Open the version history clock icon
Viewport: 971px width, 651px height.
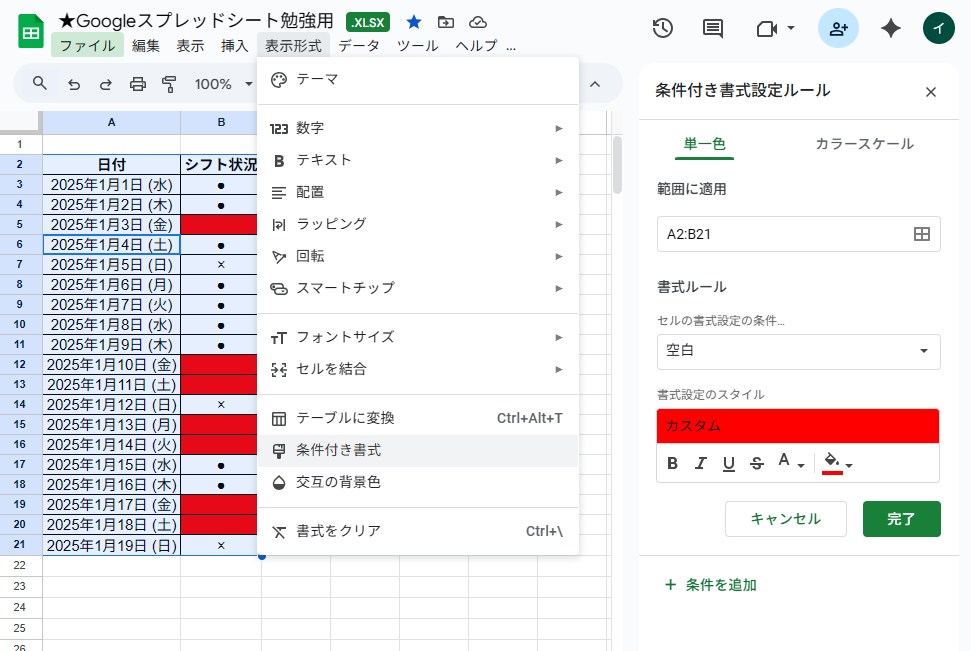(x=662, y=28)
